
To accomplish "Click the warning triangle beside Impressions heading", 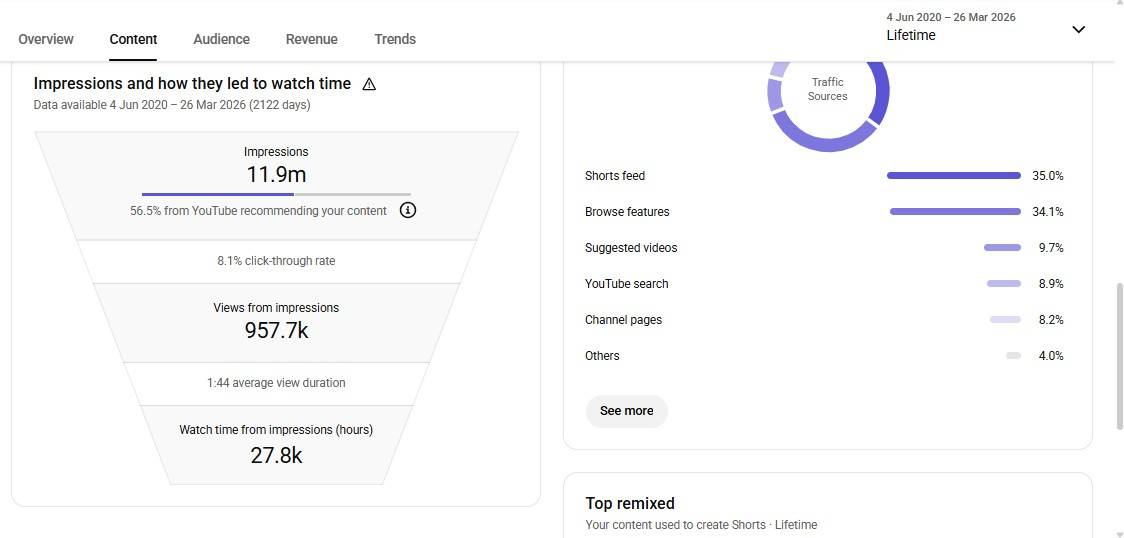I will (x=369, y=84).
